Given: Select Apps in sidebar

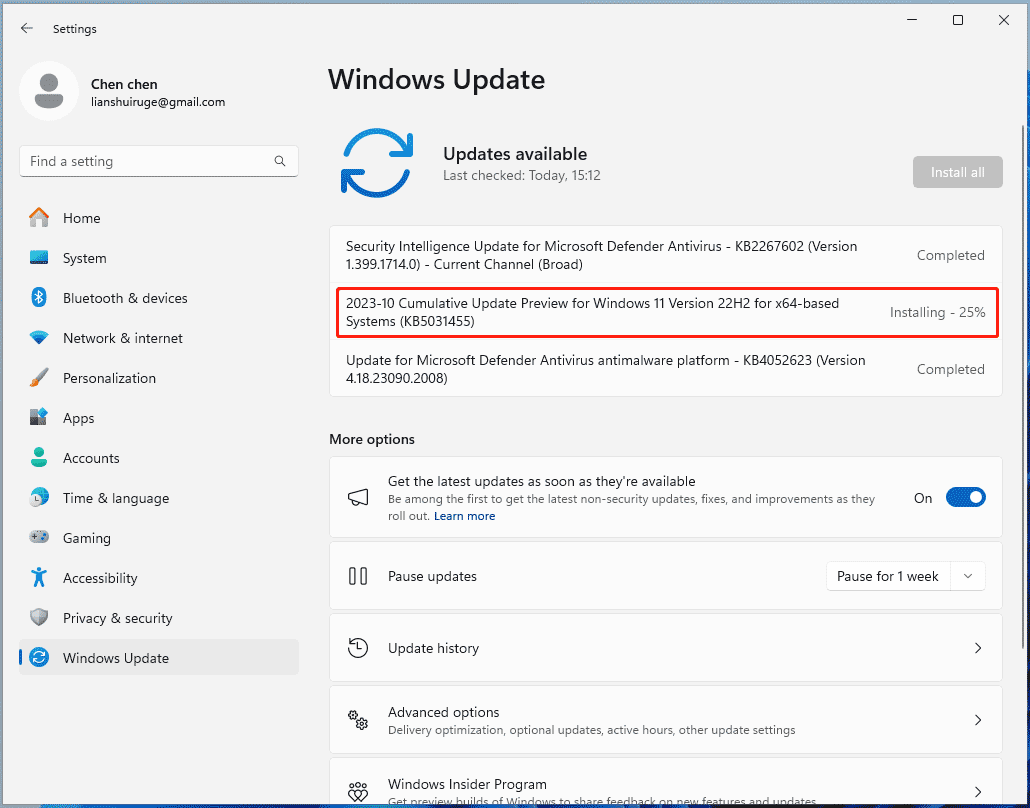Looking at the screenshot, I should 159,418.
